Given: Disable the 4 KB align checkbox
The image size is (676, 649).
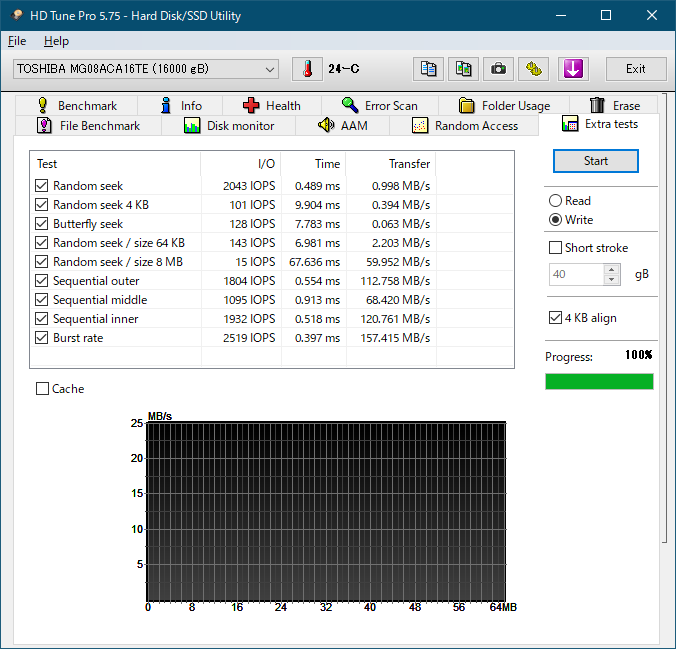Looking at the screenshot, I should pos(555,318).
